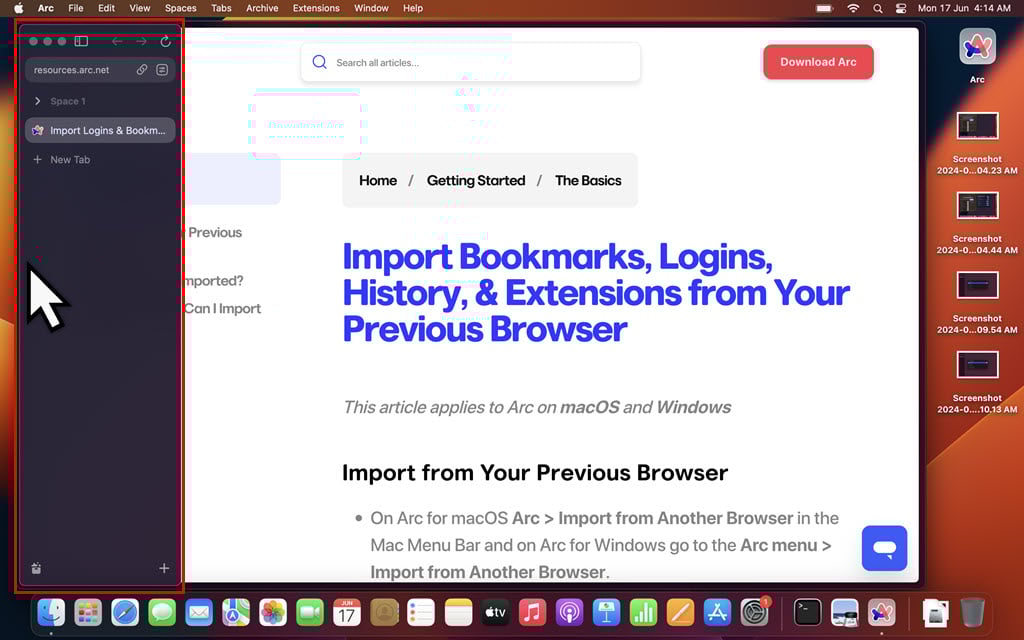
Task: Open Calendar from the dock
Action: click(347, 613)
